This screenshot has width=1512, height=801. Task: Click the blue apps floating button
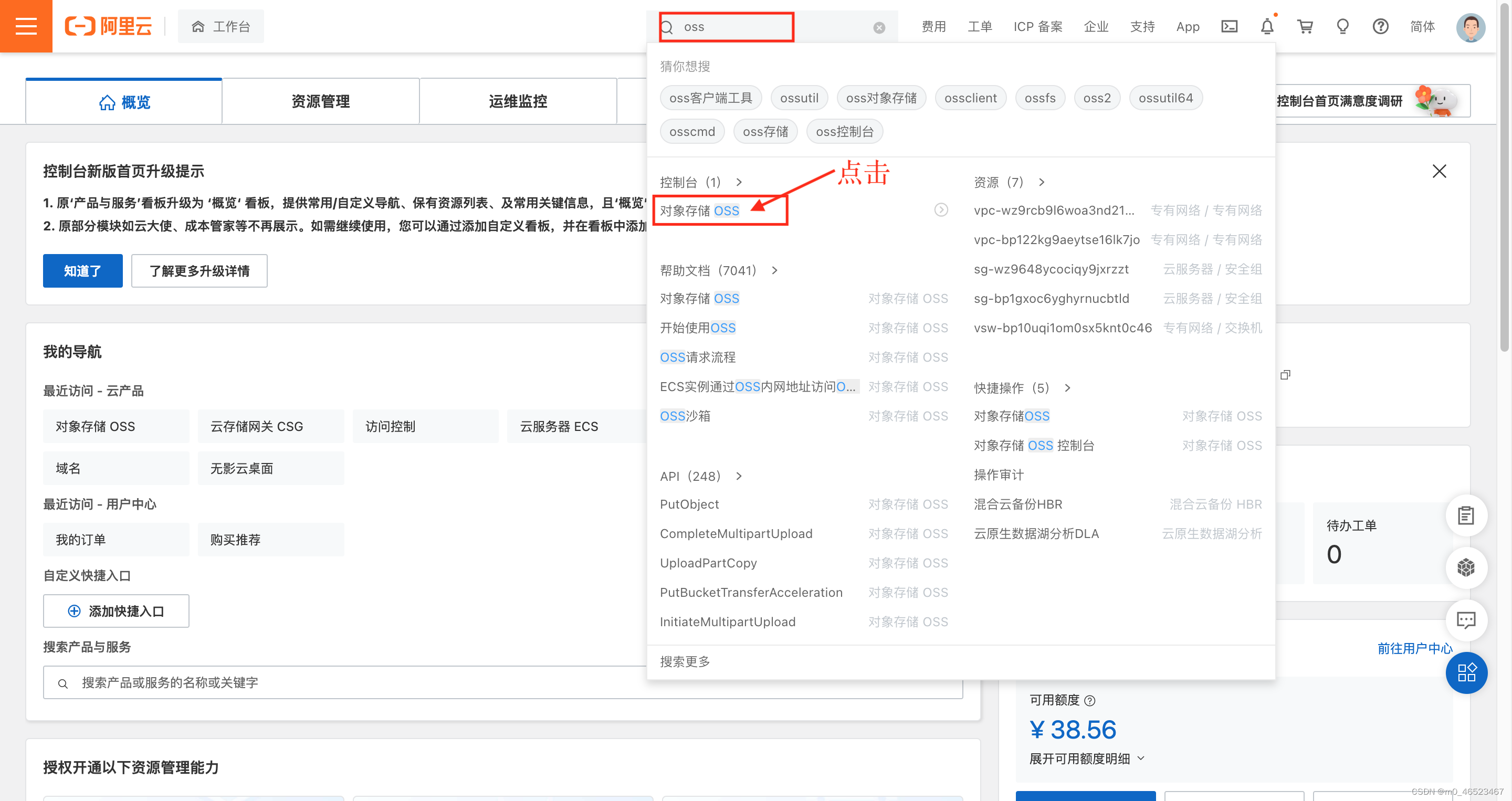[x=1466, y=672]
